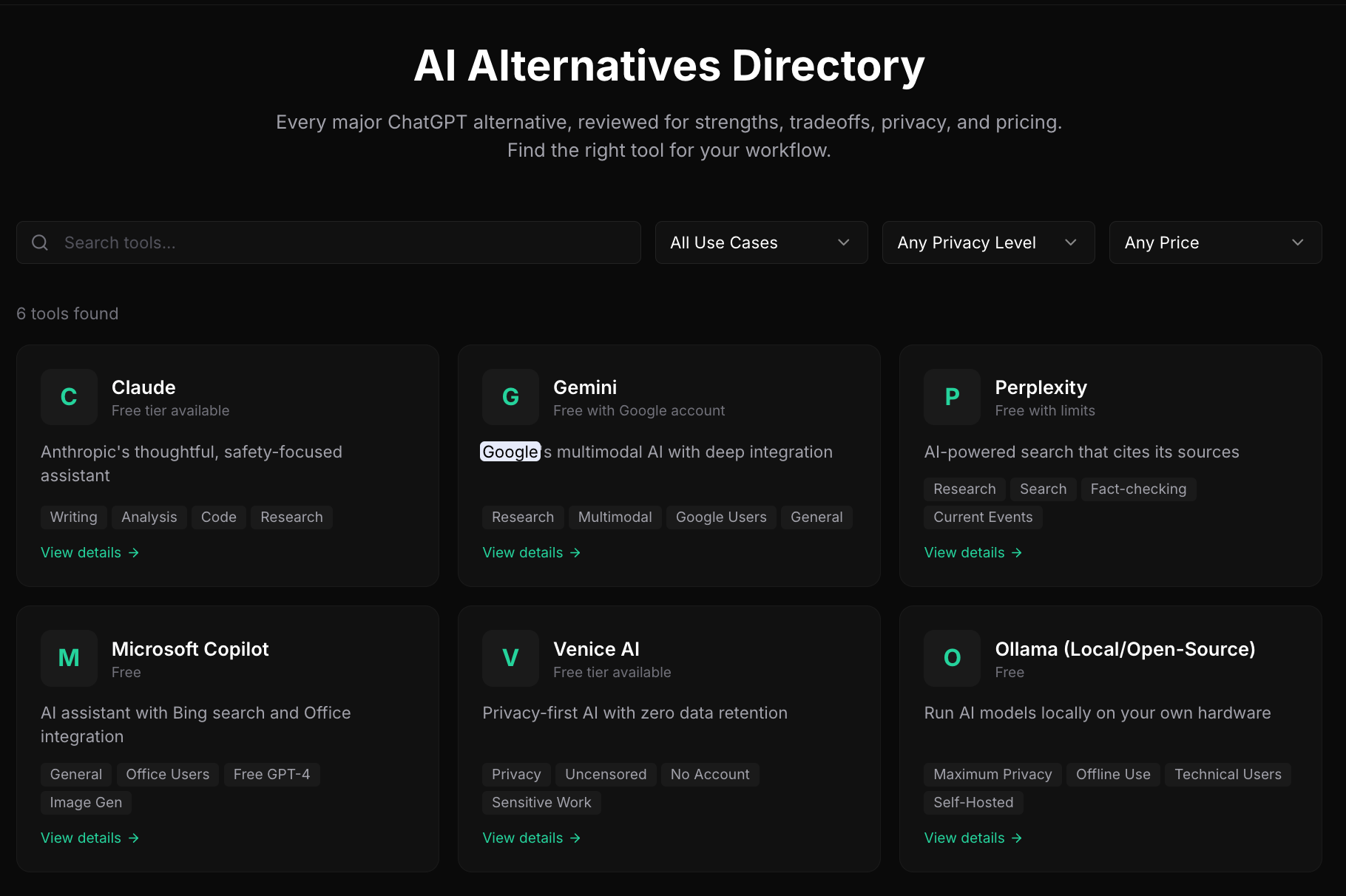
Task: Click the Code tag on Claude
Action: [219, 517]
